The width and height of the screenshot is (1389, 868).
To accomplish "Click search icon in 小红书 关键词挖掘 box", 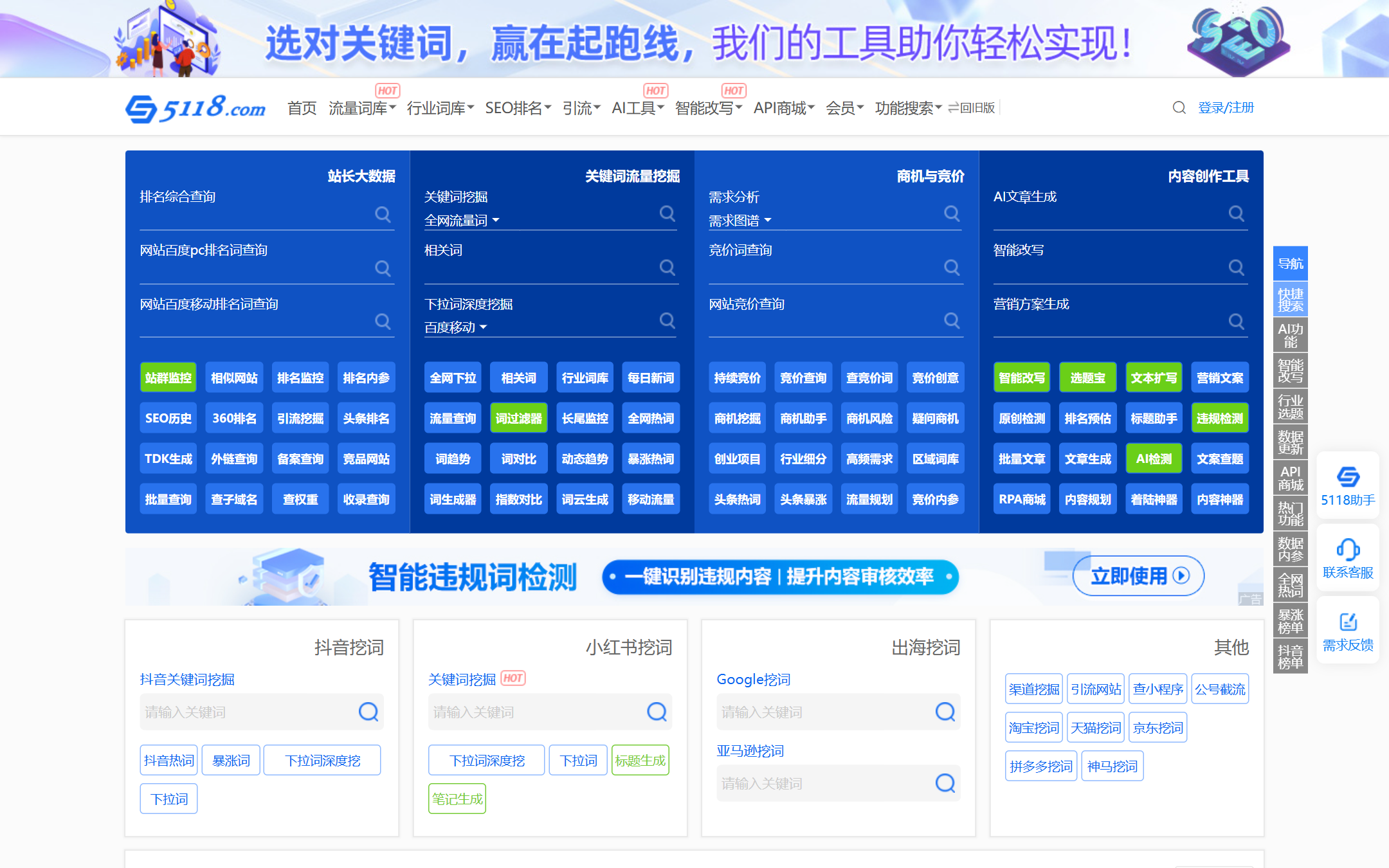I will click(x=657, y=712).
